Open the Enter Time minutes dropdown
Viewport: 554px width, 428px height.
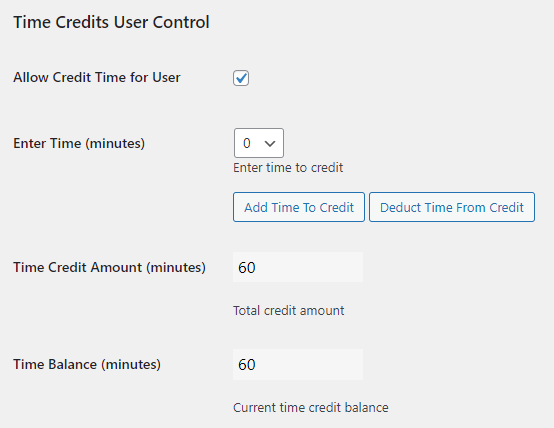tap(259, 143)
